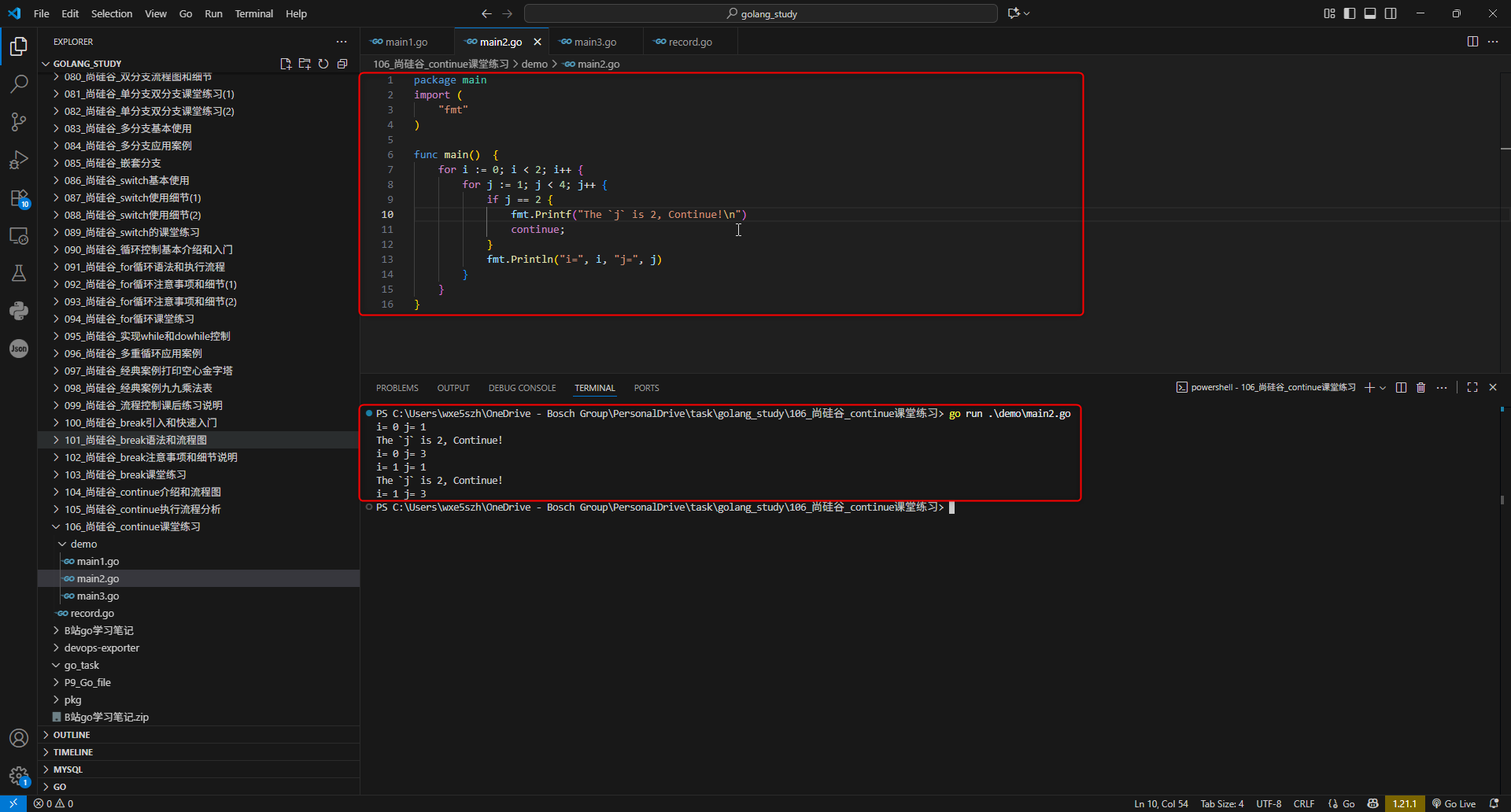1511x812 pixels.
Task: Toggle the primary side bar
Action: coord(1350,13)
